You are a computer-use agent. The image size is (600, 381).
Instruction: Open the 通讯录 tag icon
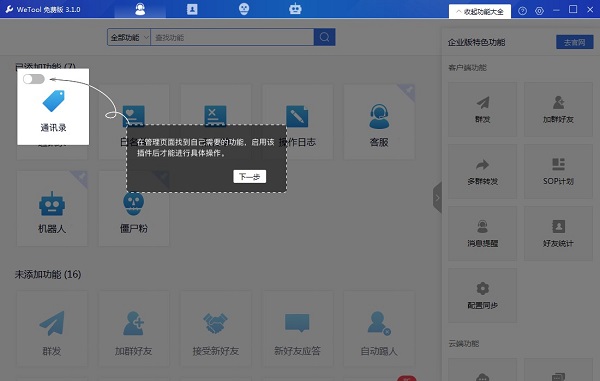click(x=54, y=101)
